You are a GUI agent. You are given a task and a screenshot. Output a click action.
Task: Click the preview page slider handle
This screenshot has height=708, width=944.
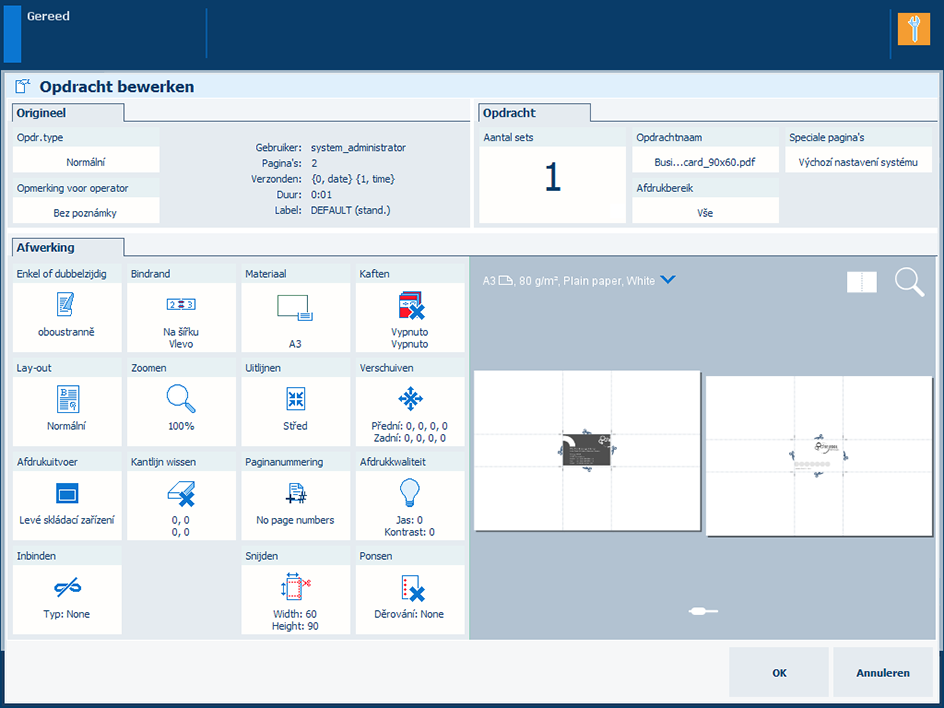tap(703, 610)
